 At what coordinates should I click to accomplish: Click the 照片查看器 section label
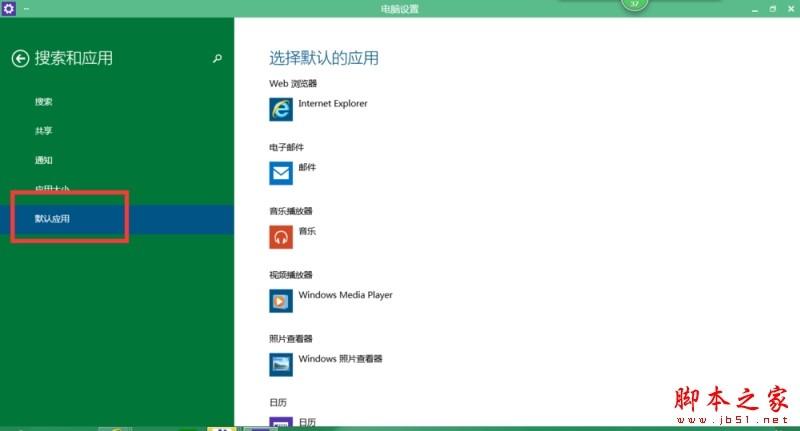tap(290, 338)
